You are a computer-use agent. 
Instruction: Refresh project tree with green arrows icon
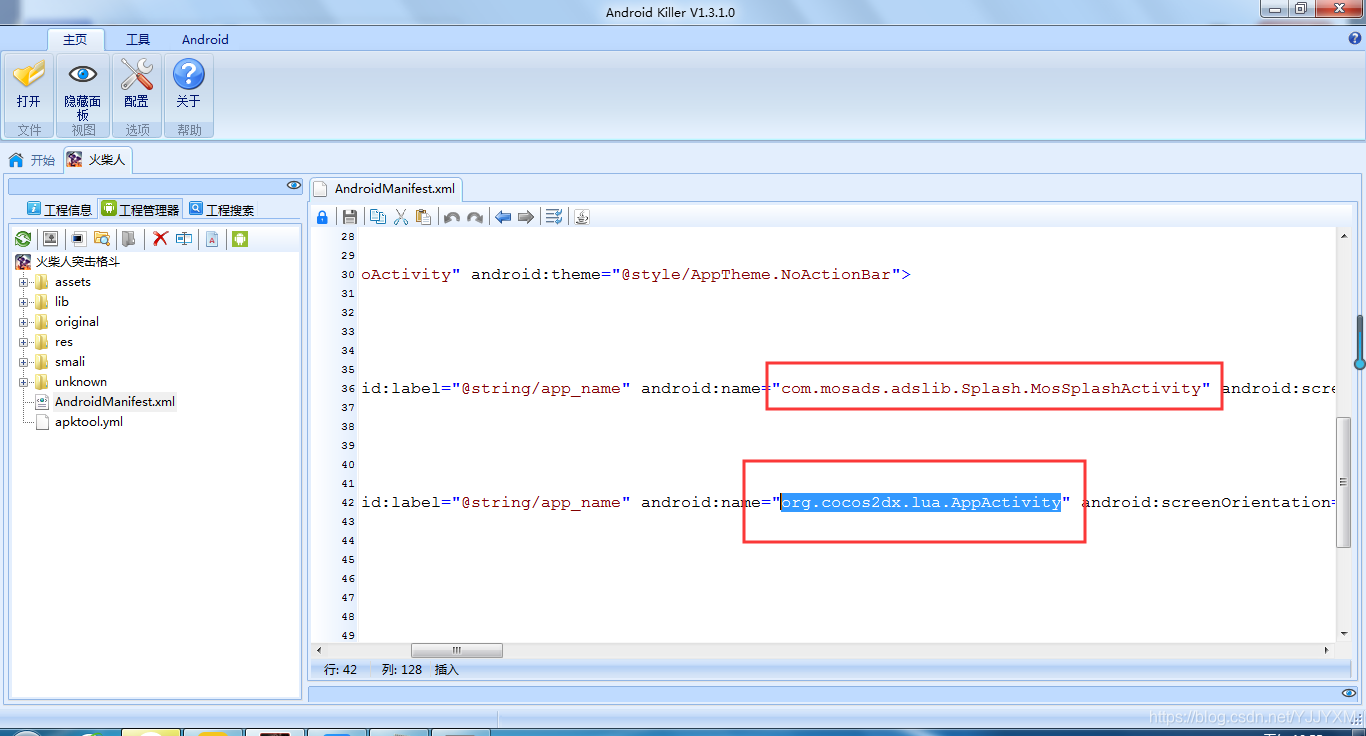tap(22, 239)
